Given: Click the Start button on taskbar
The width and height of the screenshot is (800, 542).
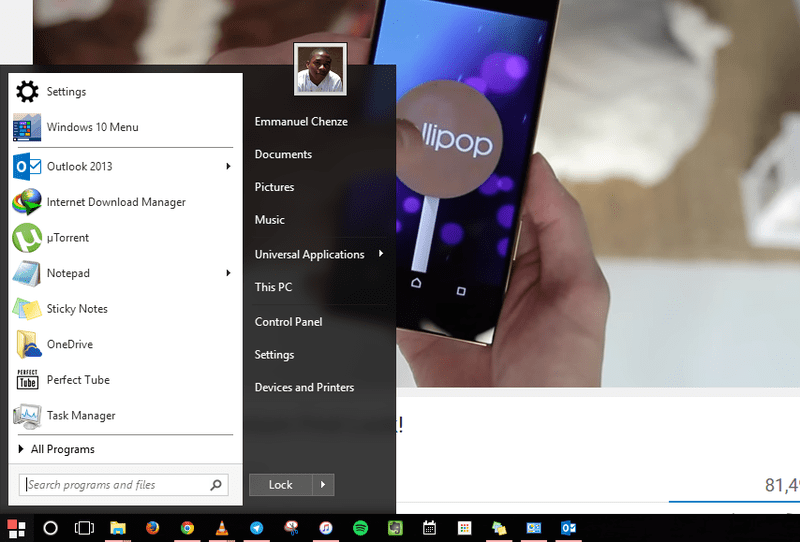Looking at the screenshot, I should point(16,528).
